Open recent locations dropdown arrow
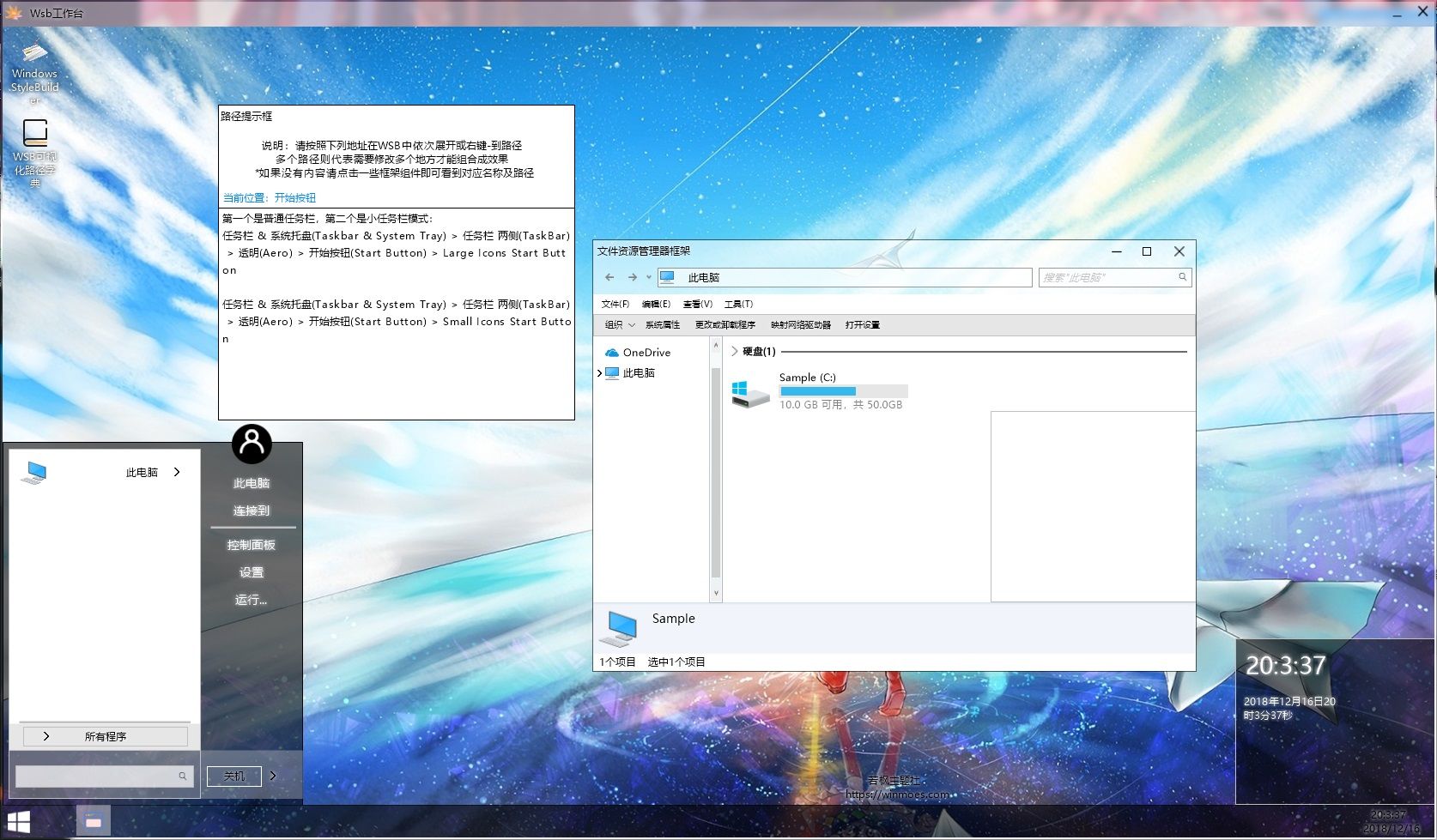 coord(649,277)
